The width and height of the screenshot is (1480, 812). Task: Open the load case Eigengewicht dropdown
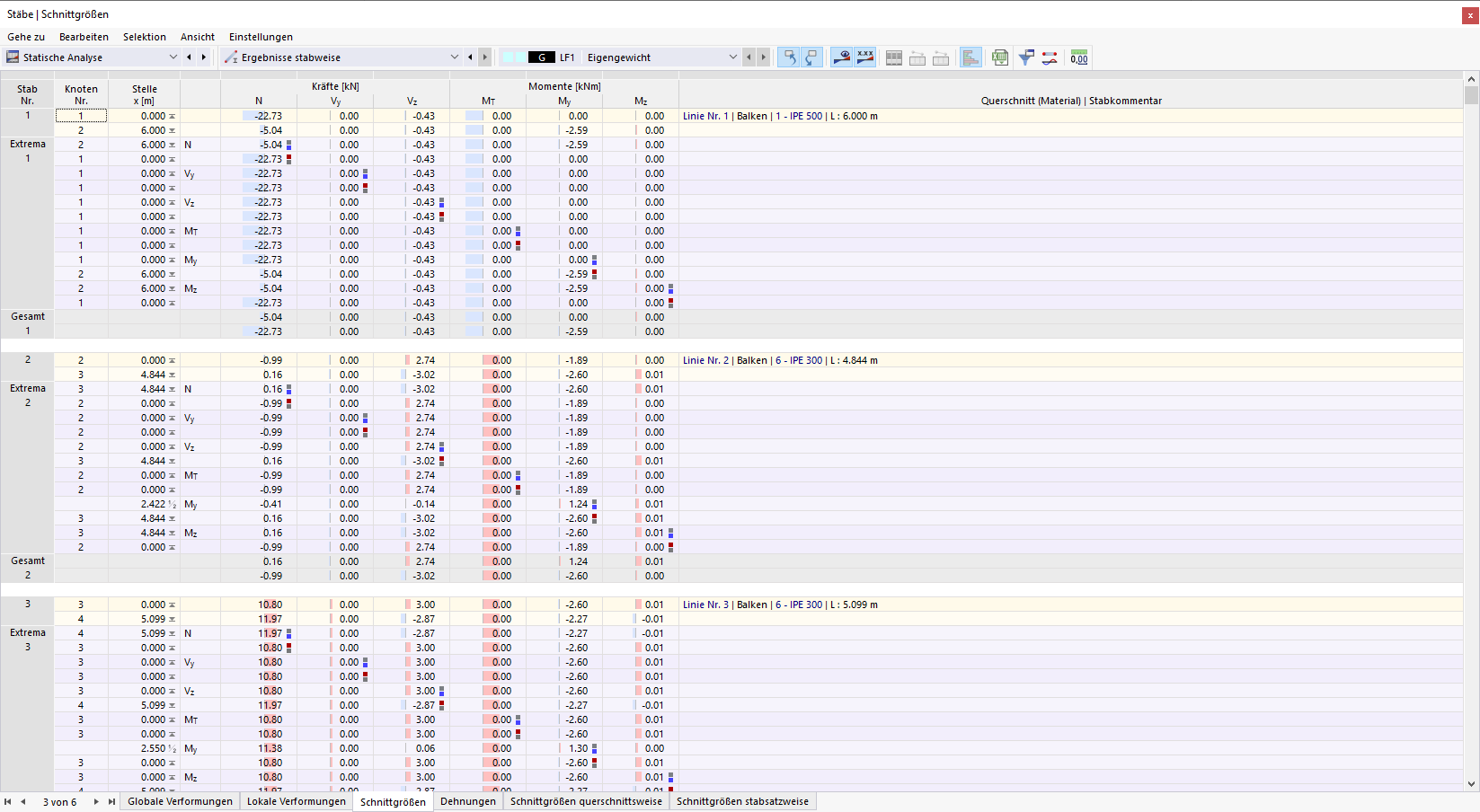coord(732,57)
